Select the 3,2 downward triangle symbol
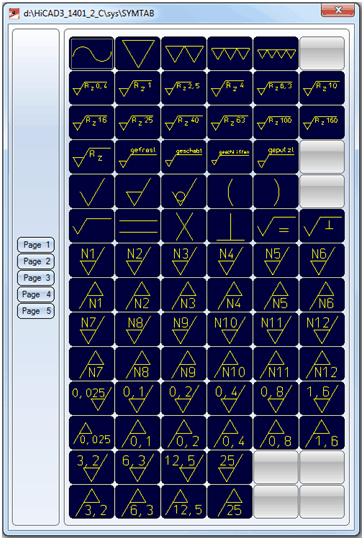This screenshot has width=363, height=538. tap(92, 467)
